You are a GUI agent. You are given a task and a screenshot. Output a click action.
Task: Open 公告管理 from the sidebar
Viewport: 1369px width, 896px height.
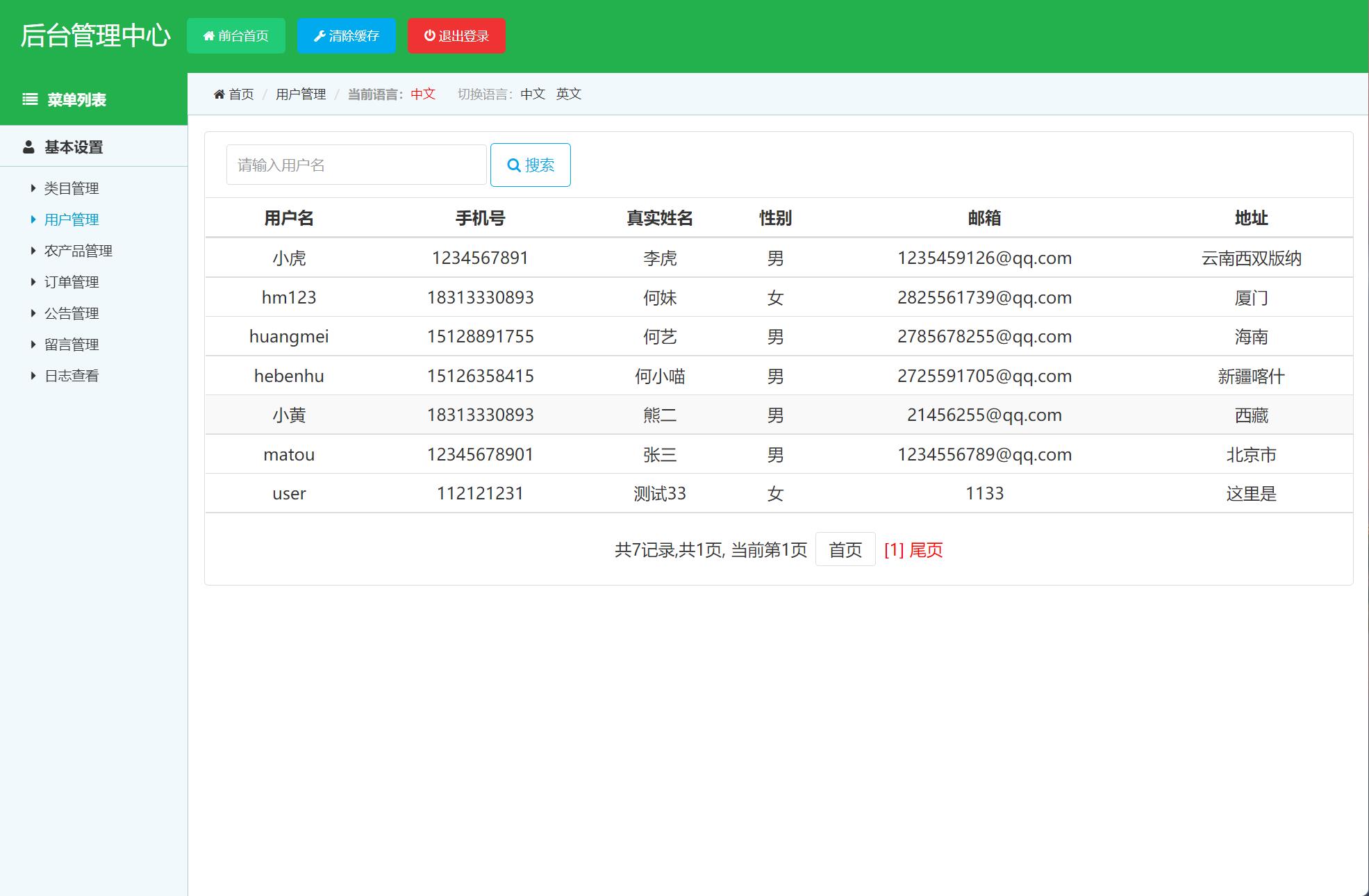[x=72, y=313]
